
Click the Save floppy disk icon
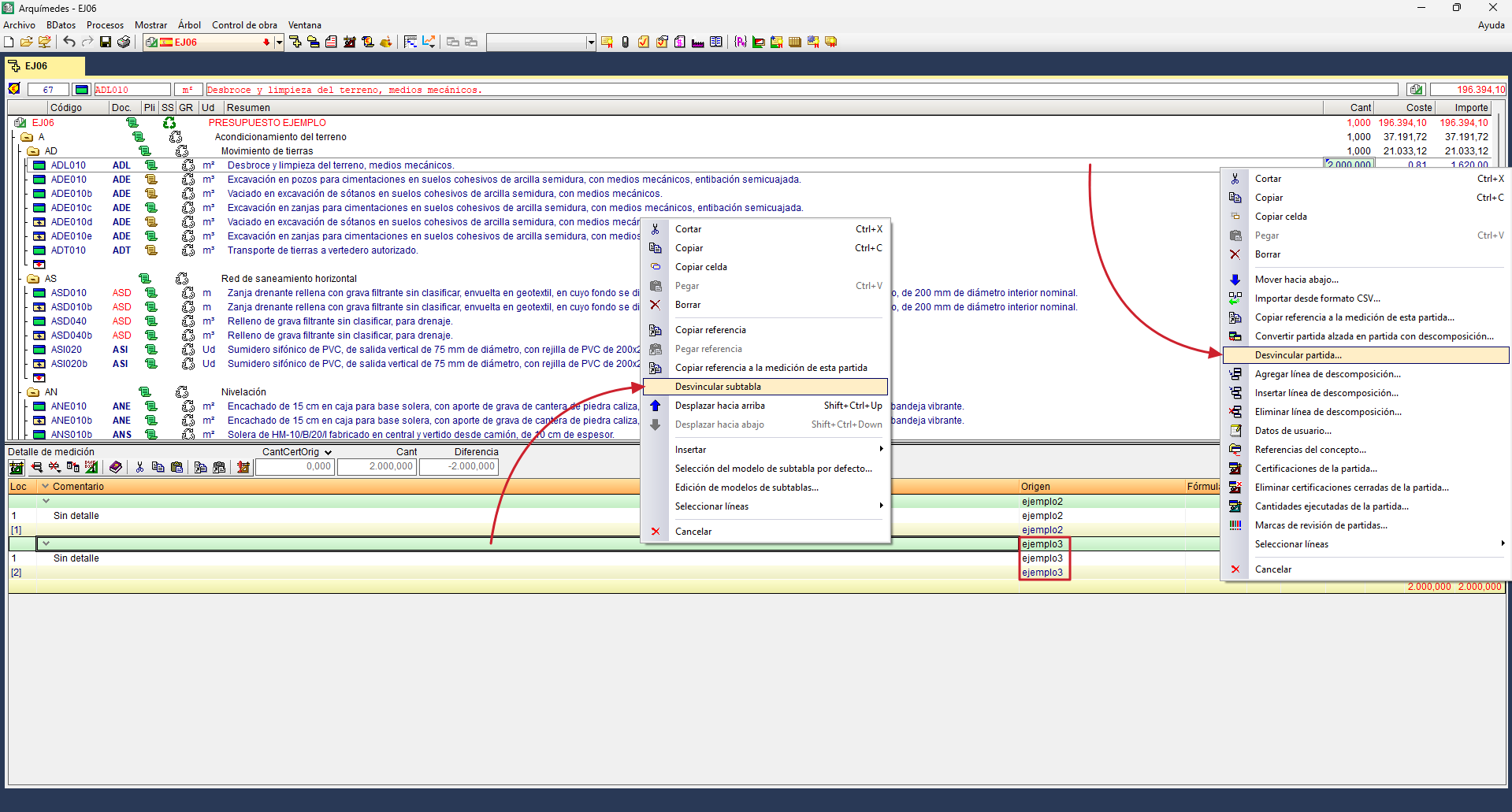tap(106, 42)
